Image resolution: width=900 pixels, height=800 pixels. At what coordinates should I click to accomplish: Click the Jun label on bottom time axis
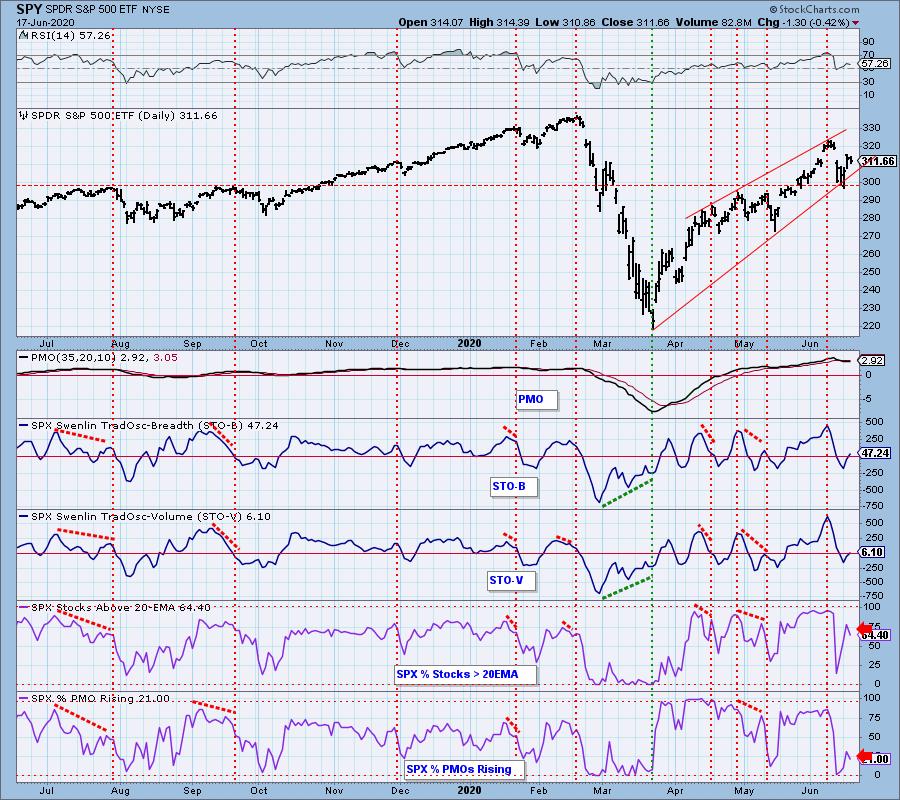(810, 791)
